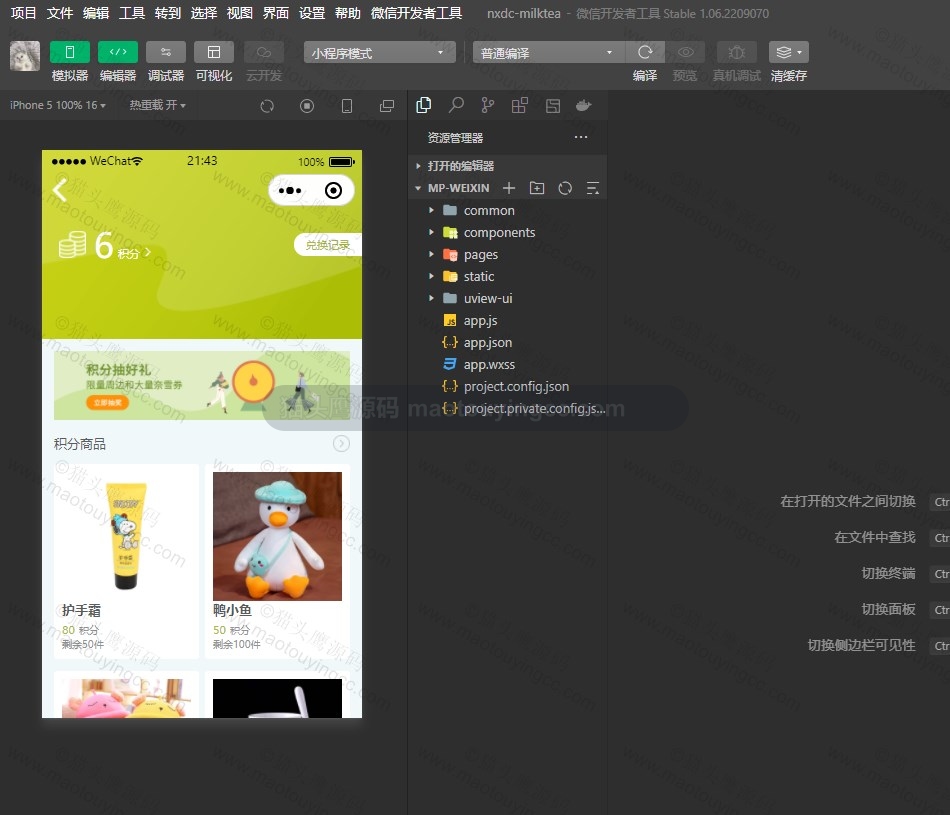Toggle the 编辑器 editor panel button

tap(118, 52)
